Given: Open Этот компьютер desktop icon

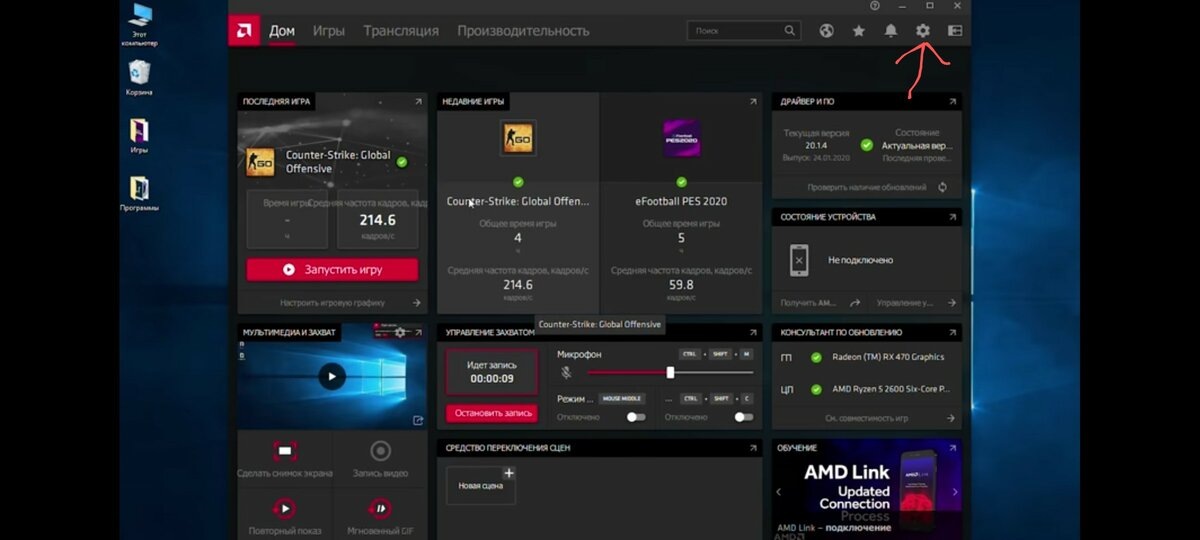Looking at the screenshot, I should tap(139, 25).
